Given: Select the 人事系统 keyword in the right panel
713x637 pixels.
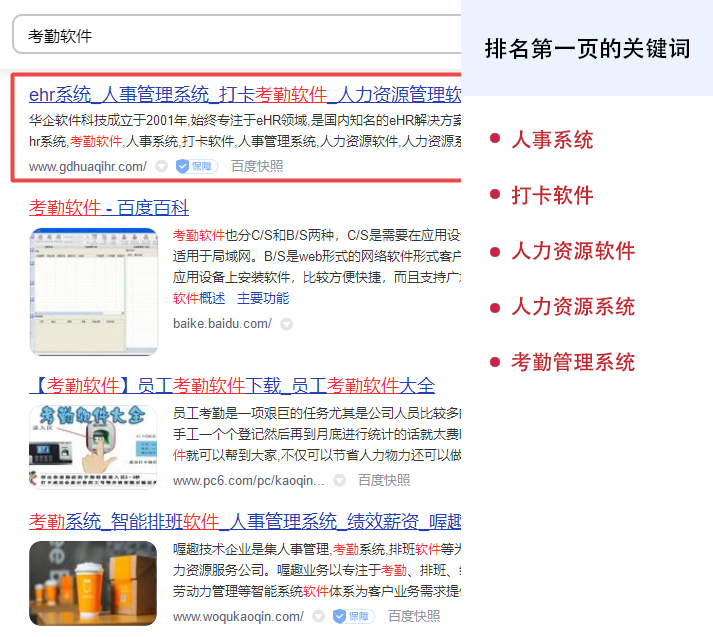Looking at the screenshot, I should click(552, 140).
